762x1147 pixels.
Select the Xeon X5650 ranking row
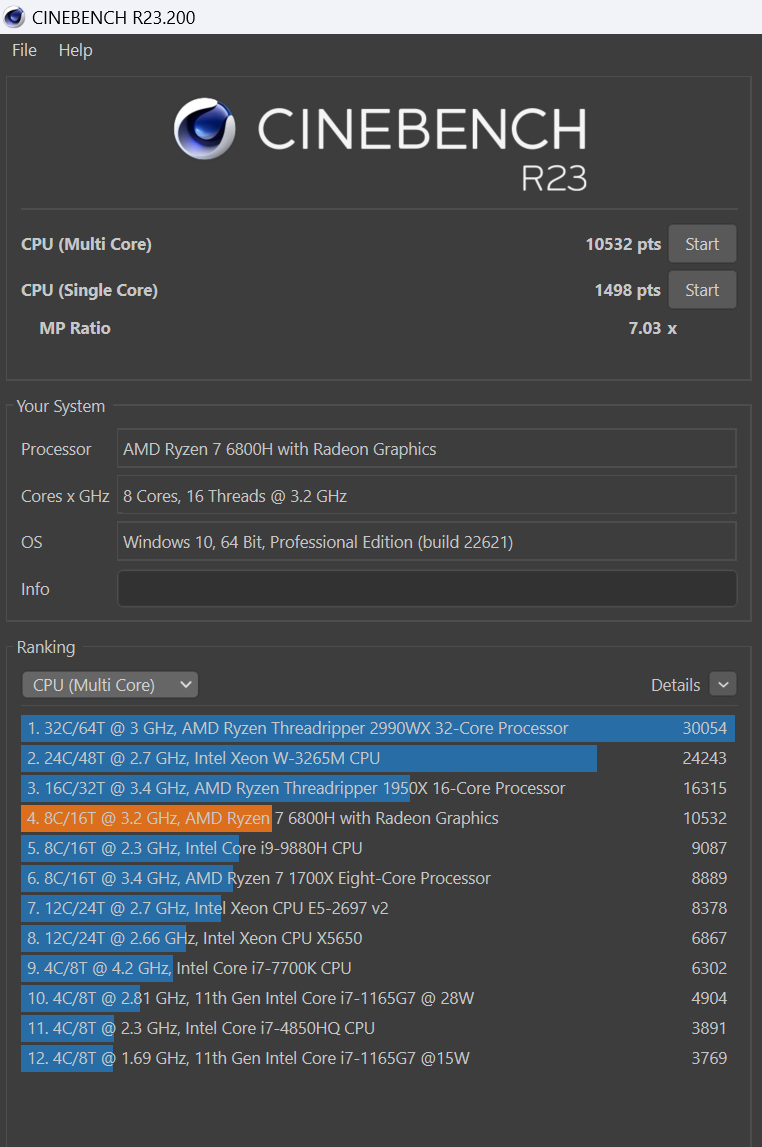[378, 939]
